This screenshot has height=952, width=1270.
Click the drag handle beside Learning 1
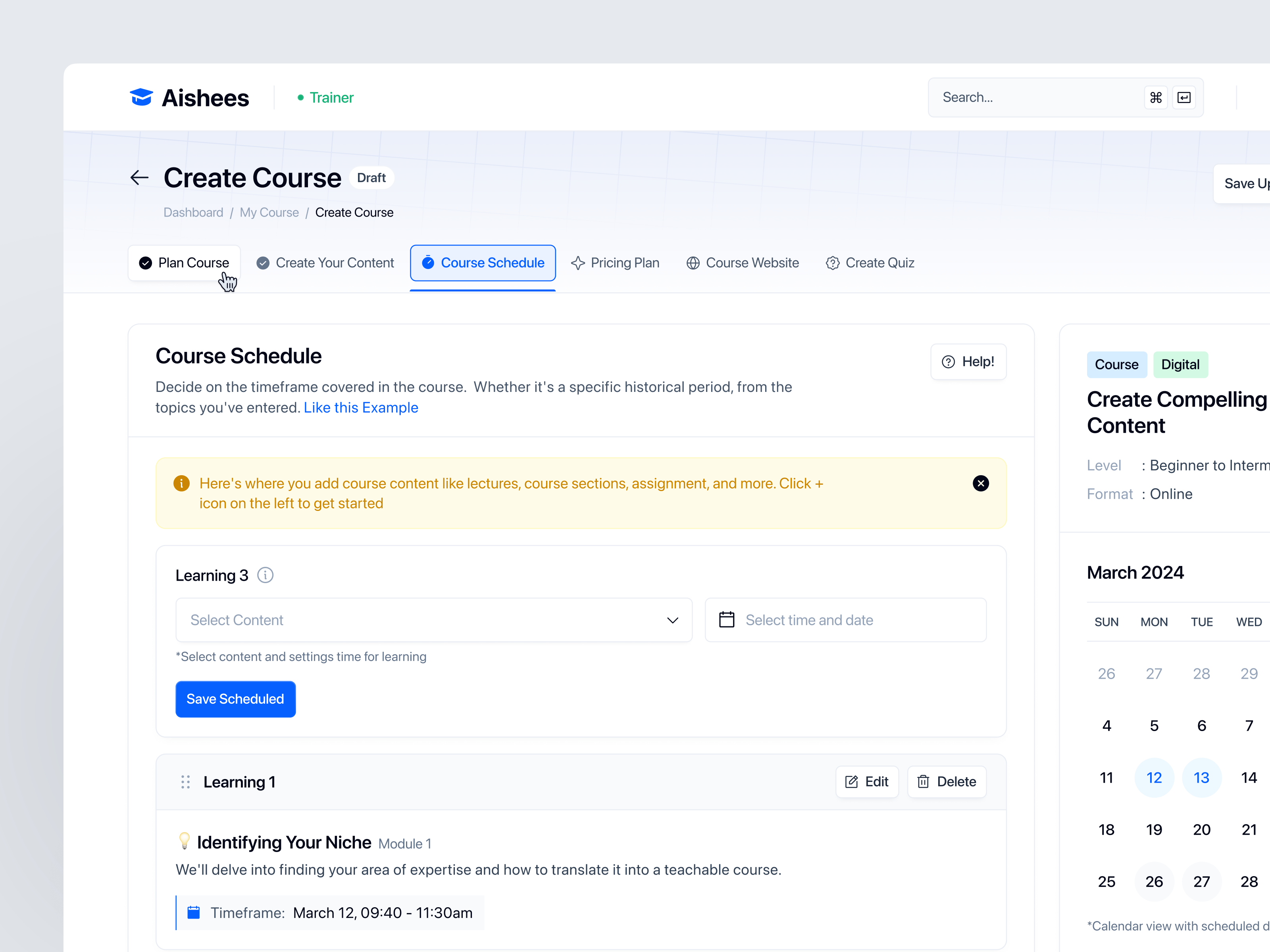(x=185, y=781)
